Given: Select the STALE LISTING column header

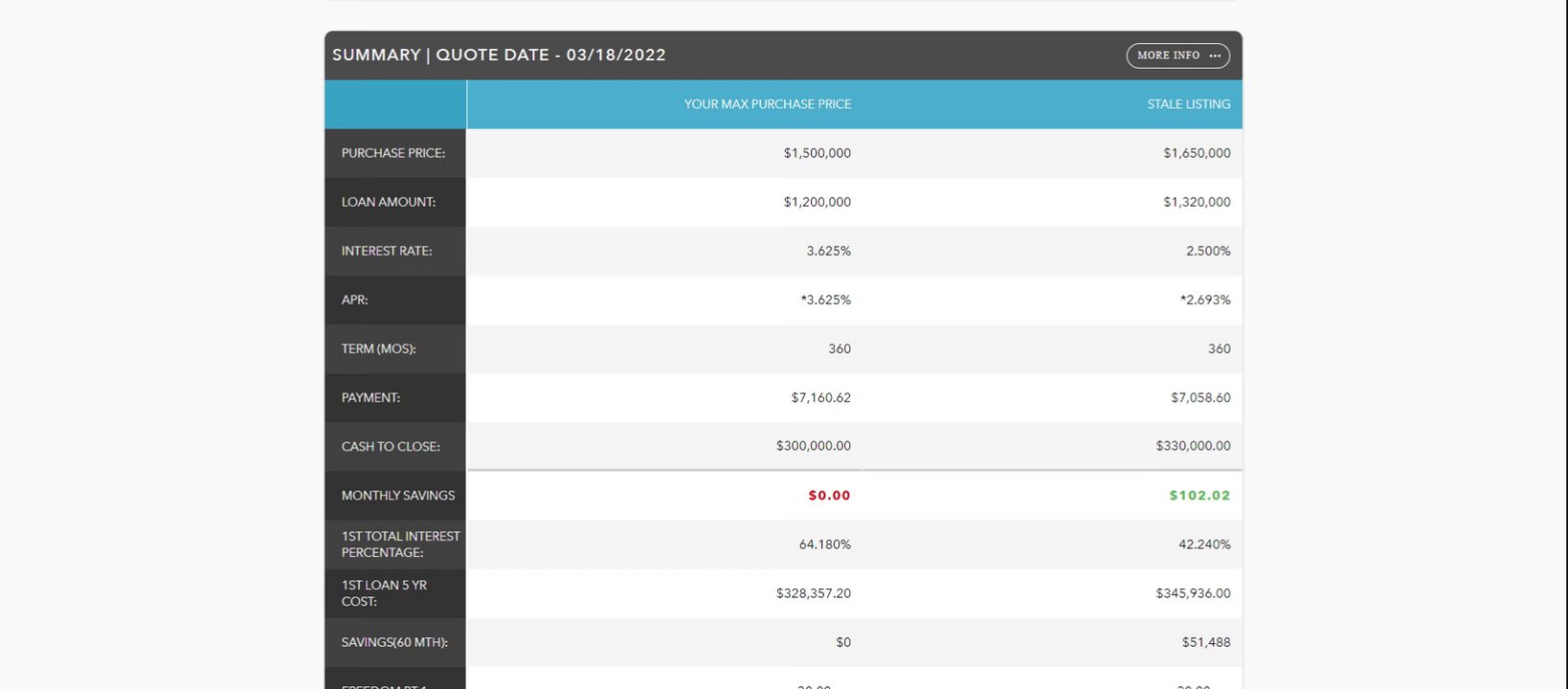Looking at the screenshot, I should pos(1188,104).
